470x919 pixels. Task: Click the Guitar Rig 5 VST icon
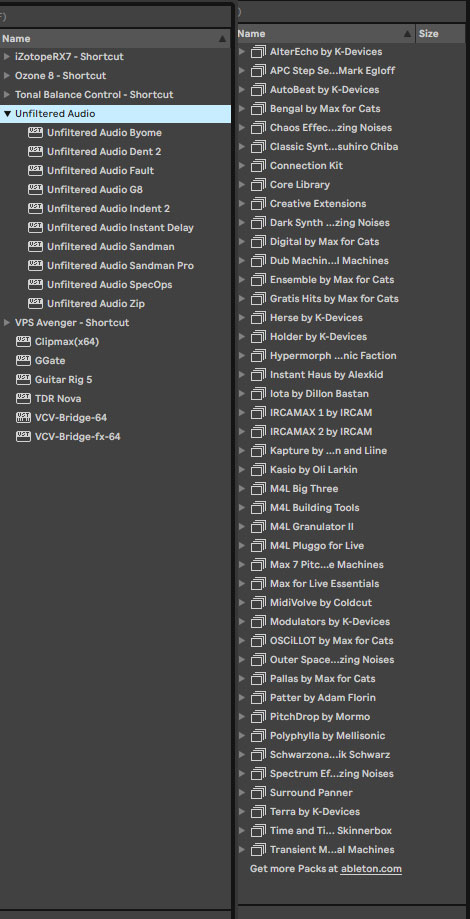tap(23, 379)
